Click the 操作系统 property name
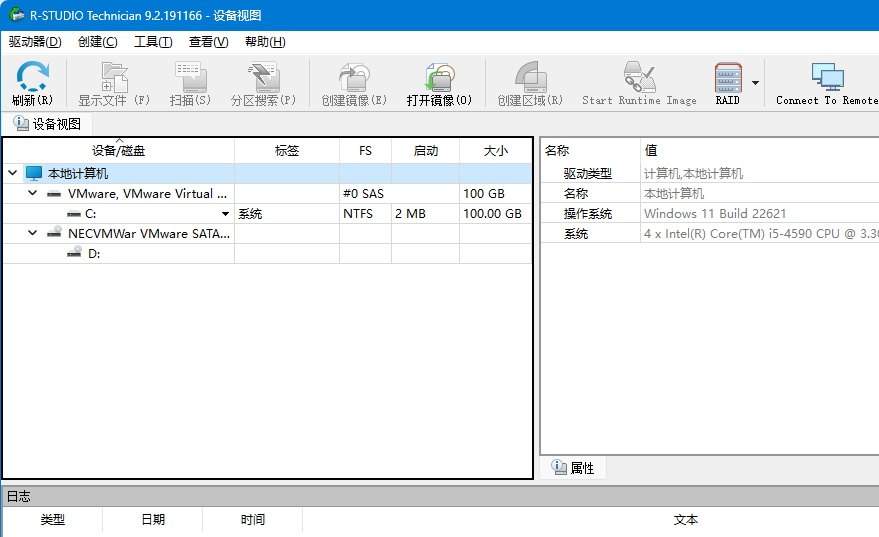This screenshot has height=537, width=879. (x=587, y=214)
